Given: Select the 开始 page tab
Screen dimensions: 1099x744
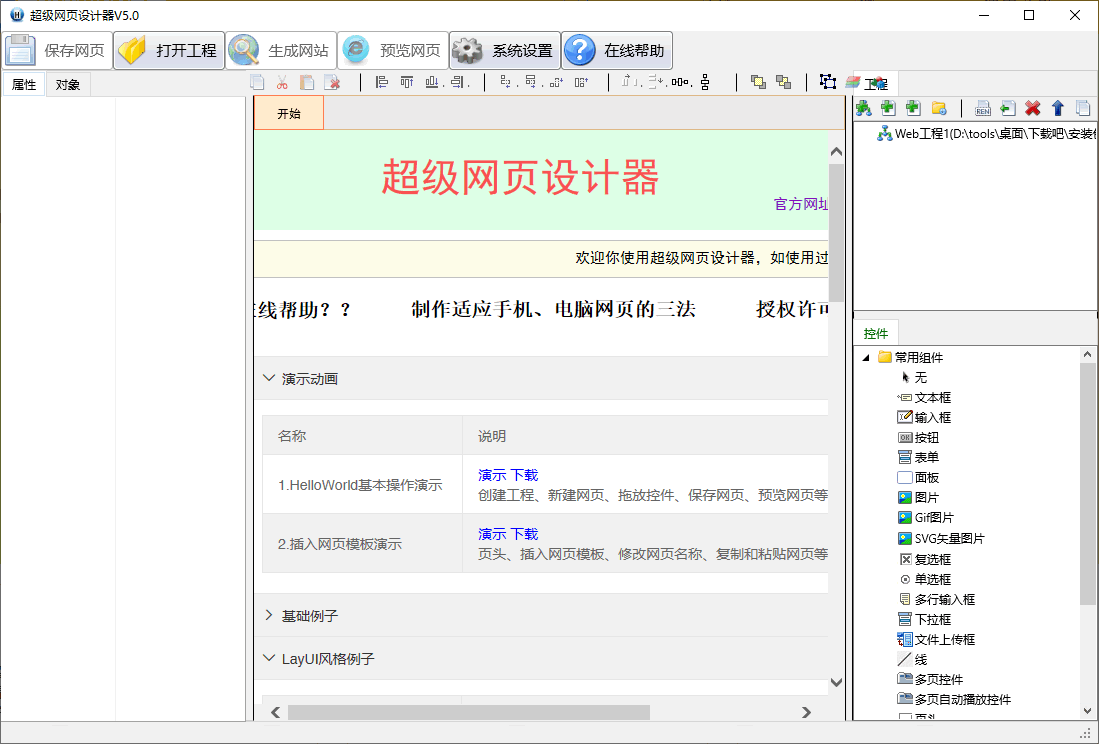Looking at the screenshot, I should click(289, 113).
